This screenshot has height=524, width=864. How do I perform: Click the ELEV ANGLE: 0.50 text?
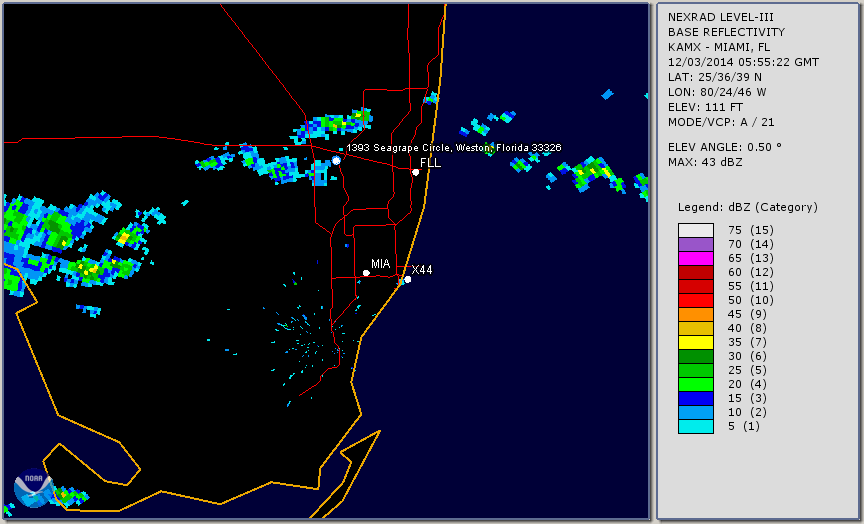pyautogui.click(x=725, y=147)
